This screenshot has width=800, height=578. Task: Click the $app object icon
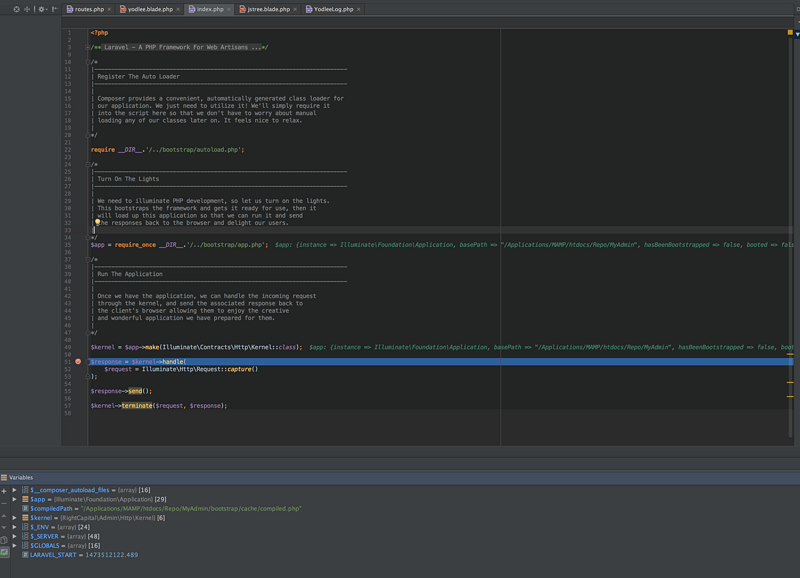click(25, 499)
